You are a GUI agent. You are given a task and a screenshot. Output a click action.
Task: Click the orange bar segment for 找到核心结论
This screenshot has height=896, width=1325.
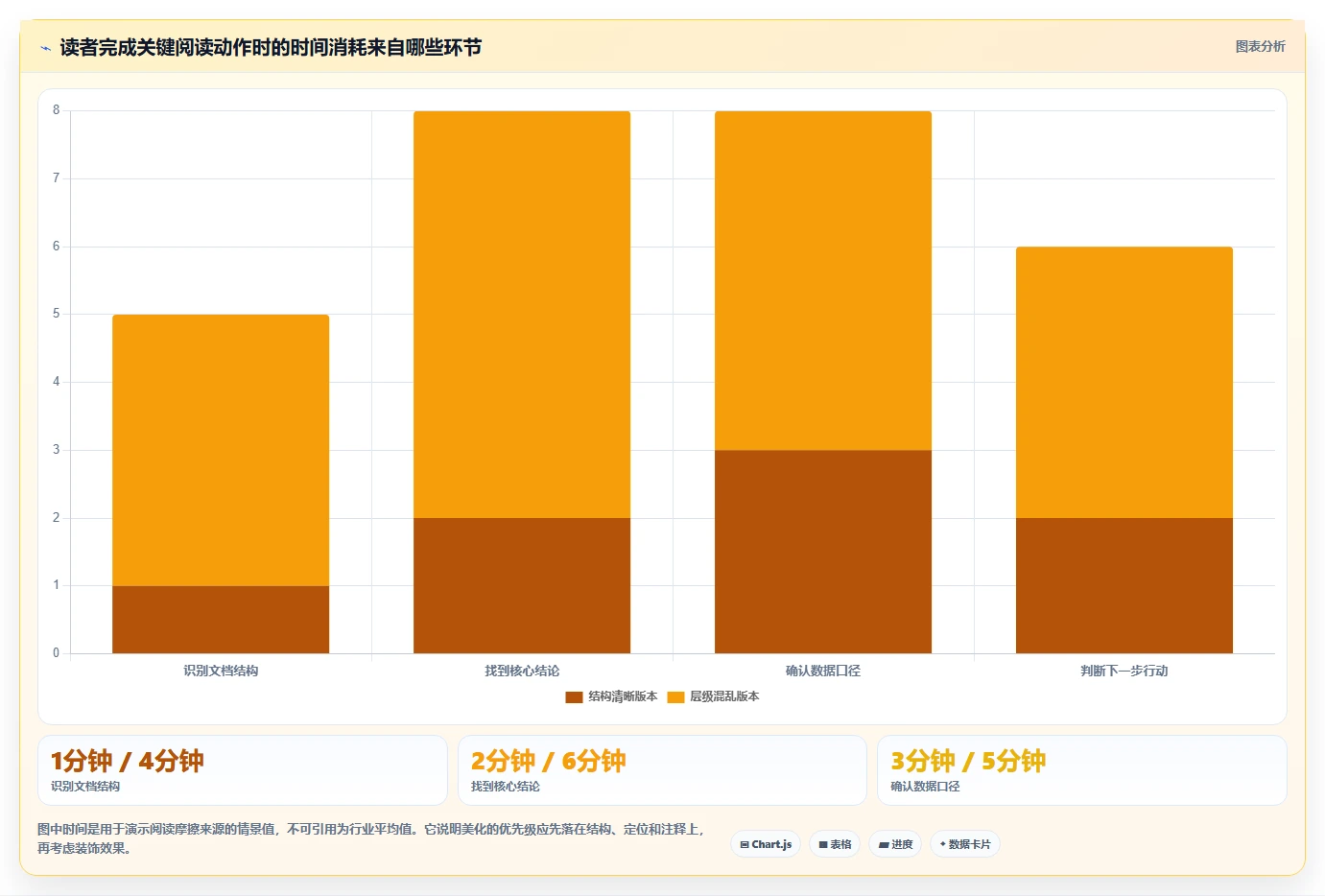[522, 315]
